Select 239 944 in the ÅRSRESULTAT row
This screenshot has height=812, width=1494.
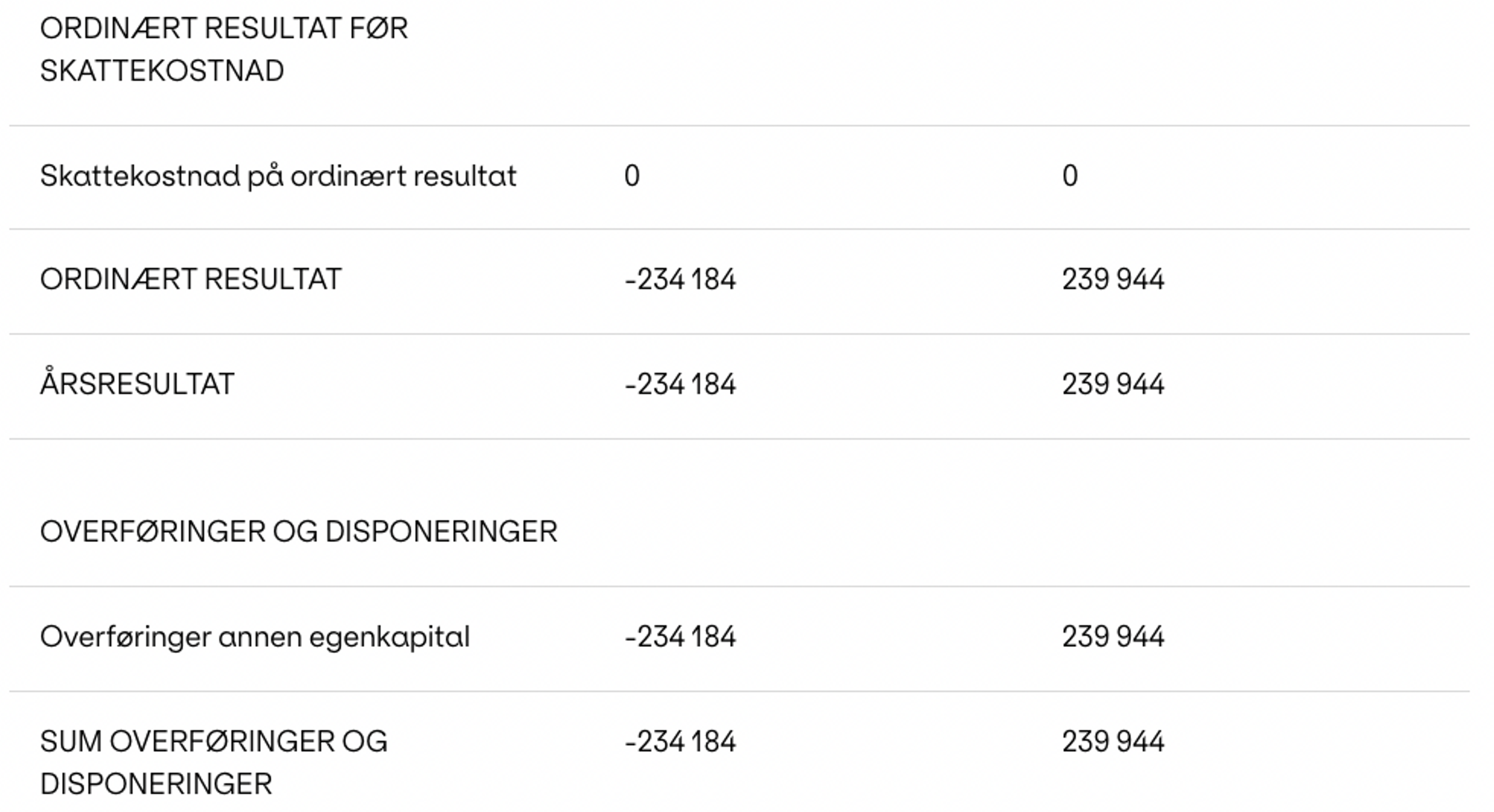1113,384
